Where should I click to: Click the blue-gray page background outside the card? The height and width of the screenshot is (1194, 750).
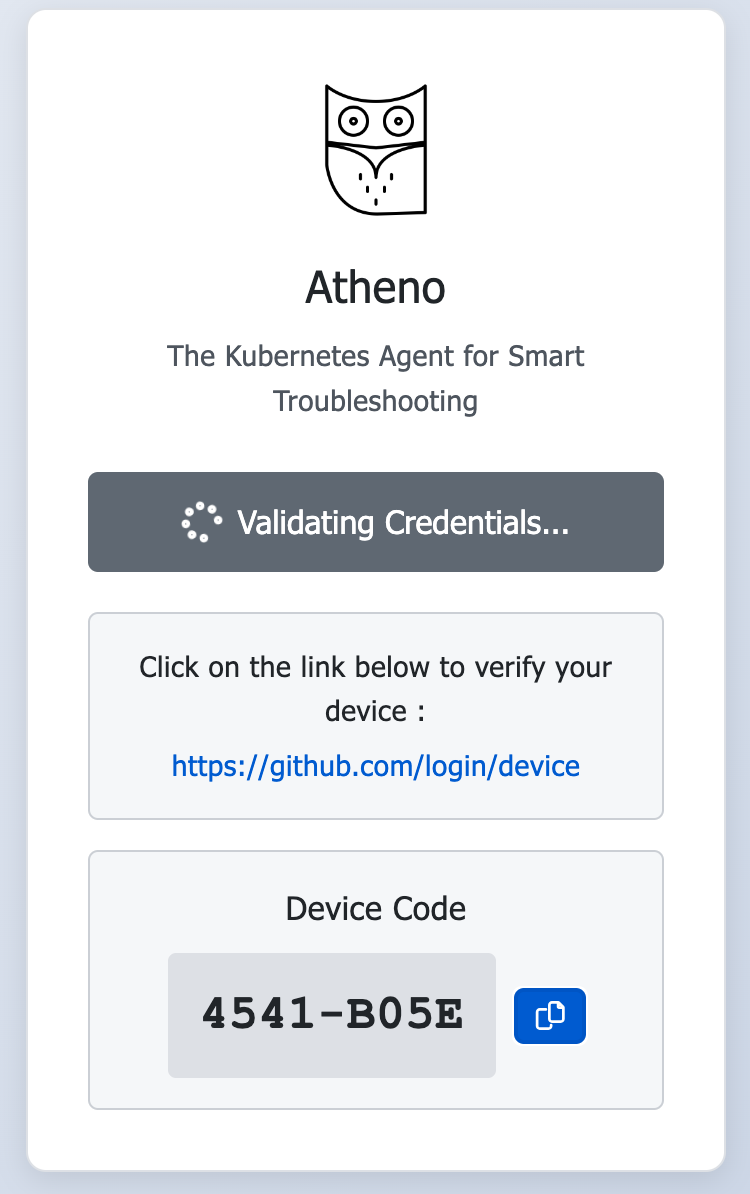[x=737, y=600]
